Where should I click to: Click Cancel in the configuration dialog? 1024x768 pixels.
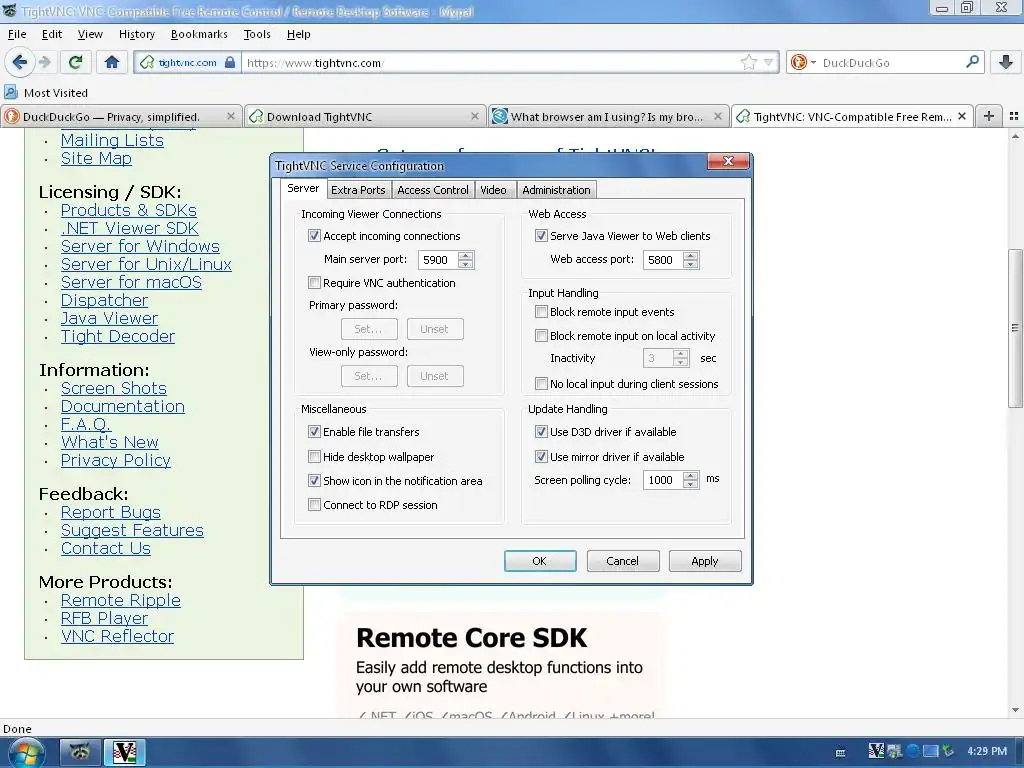[622, 561]
